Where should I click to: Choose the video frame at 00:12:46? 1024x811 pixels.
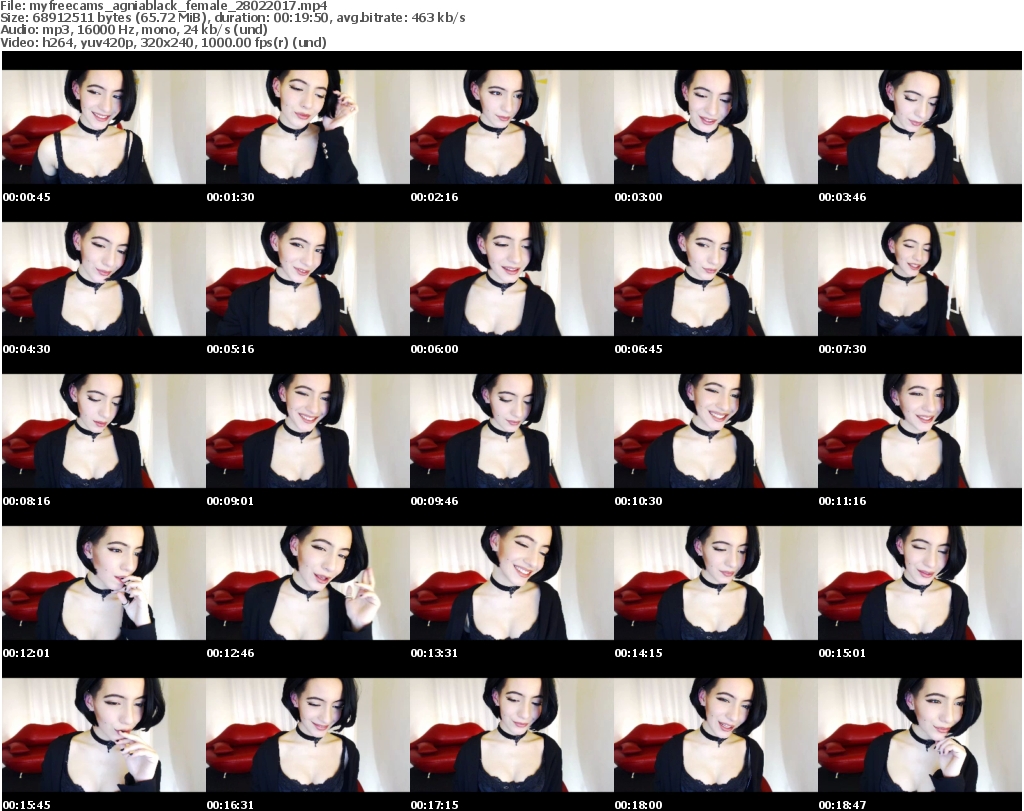pyautogui.click(x=308, y=583)
